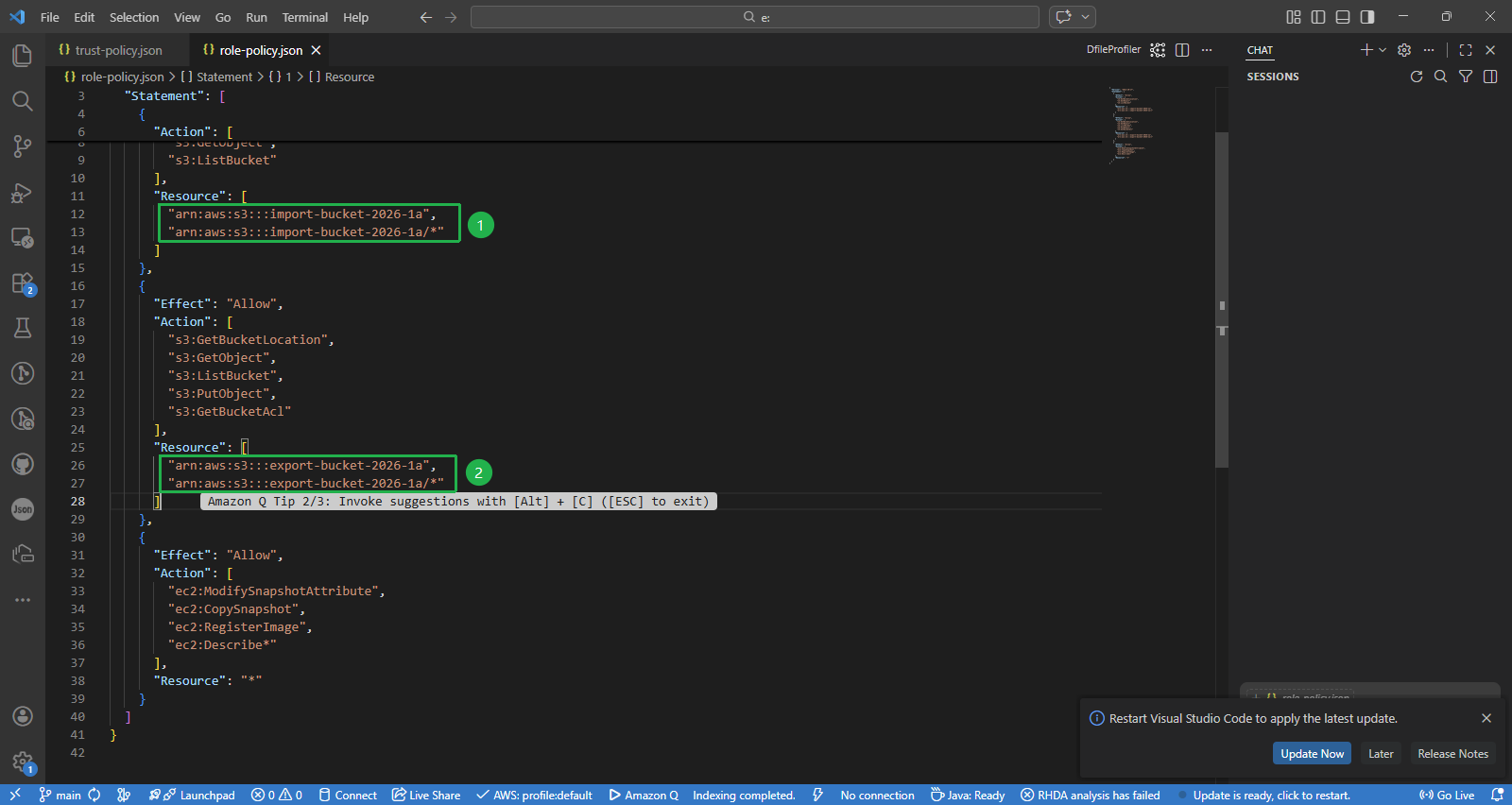Image resolution: width=1512 pixels, height=805 pixels.
Task: Open the Search view in activity bar
Action: [x=23, y=101]
